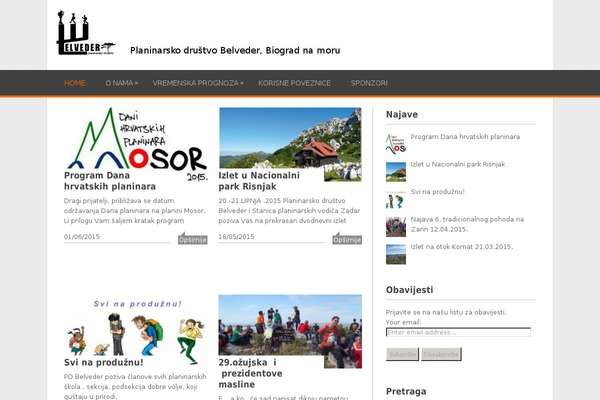
Task: Click sidebar thumbnail for Najava 6. tradicionalnog pohoda
Action: coord(396,227)
